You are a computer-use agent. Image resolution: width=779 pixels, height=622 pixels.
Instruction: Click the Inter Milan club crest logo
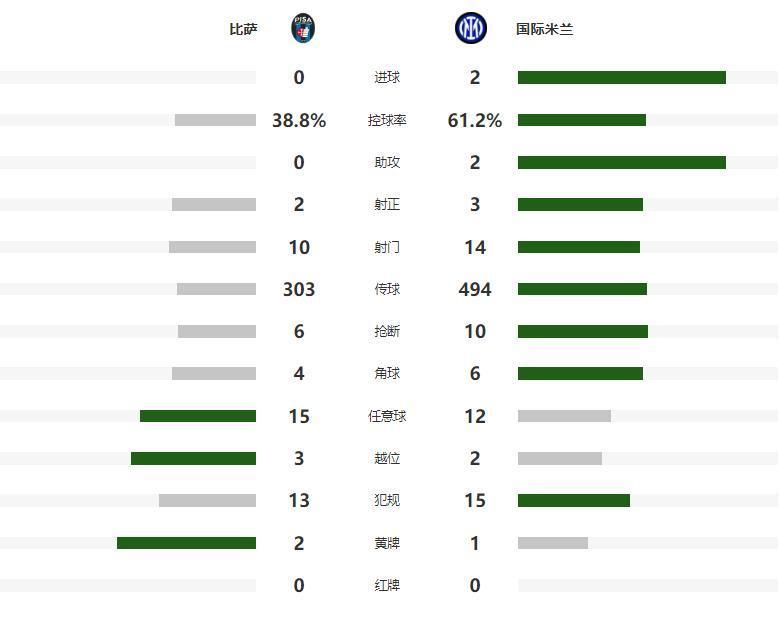point(470,28)
